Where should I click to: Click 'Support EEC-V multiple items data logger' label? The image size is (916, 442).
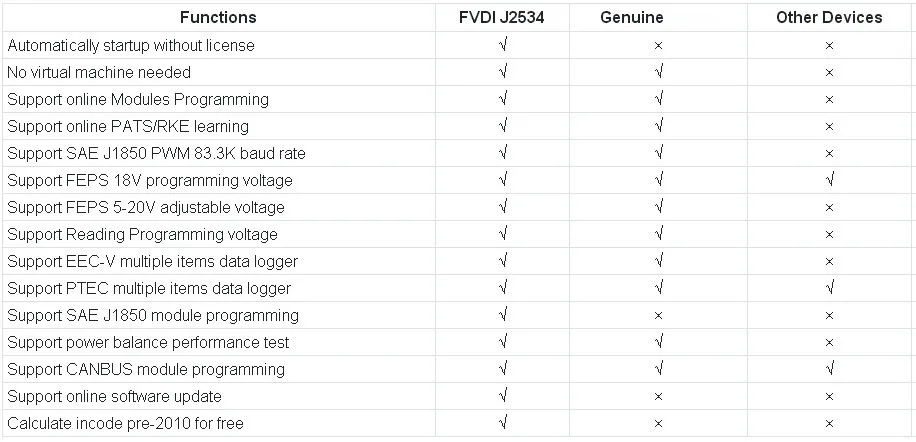(152, 262)
